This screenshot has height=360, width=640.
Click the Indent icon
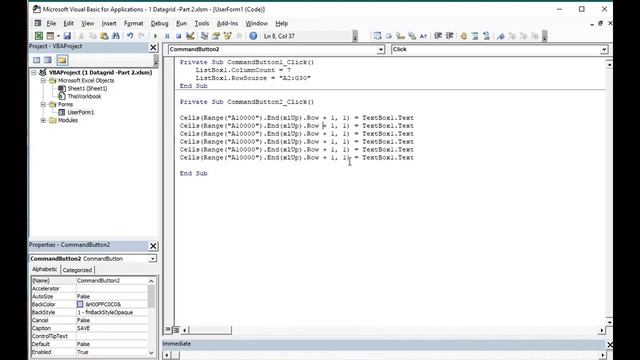(438, 36)
